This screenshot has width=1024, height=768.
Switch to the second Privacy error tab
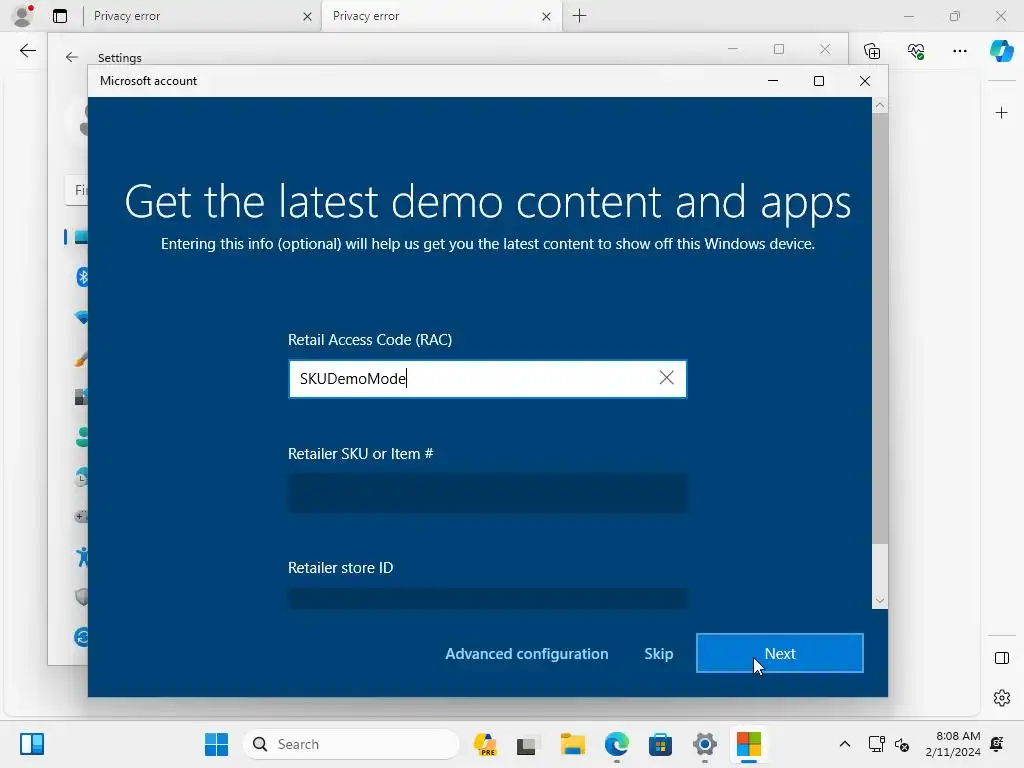pyautogui.click(x=440, y=16)
